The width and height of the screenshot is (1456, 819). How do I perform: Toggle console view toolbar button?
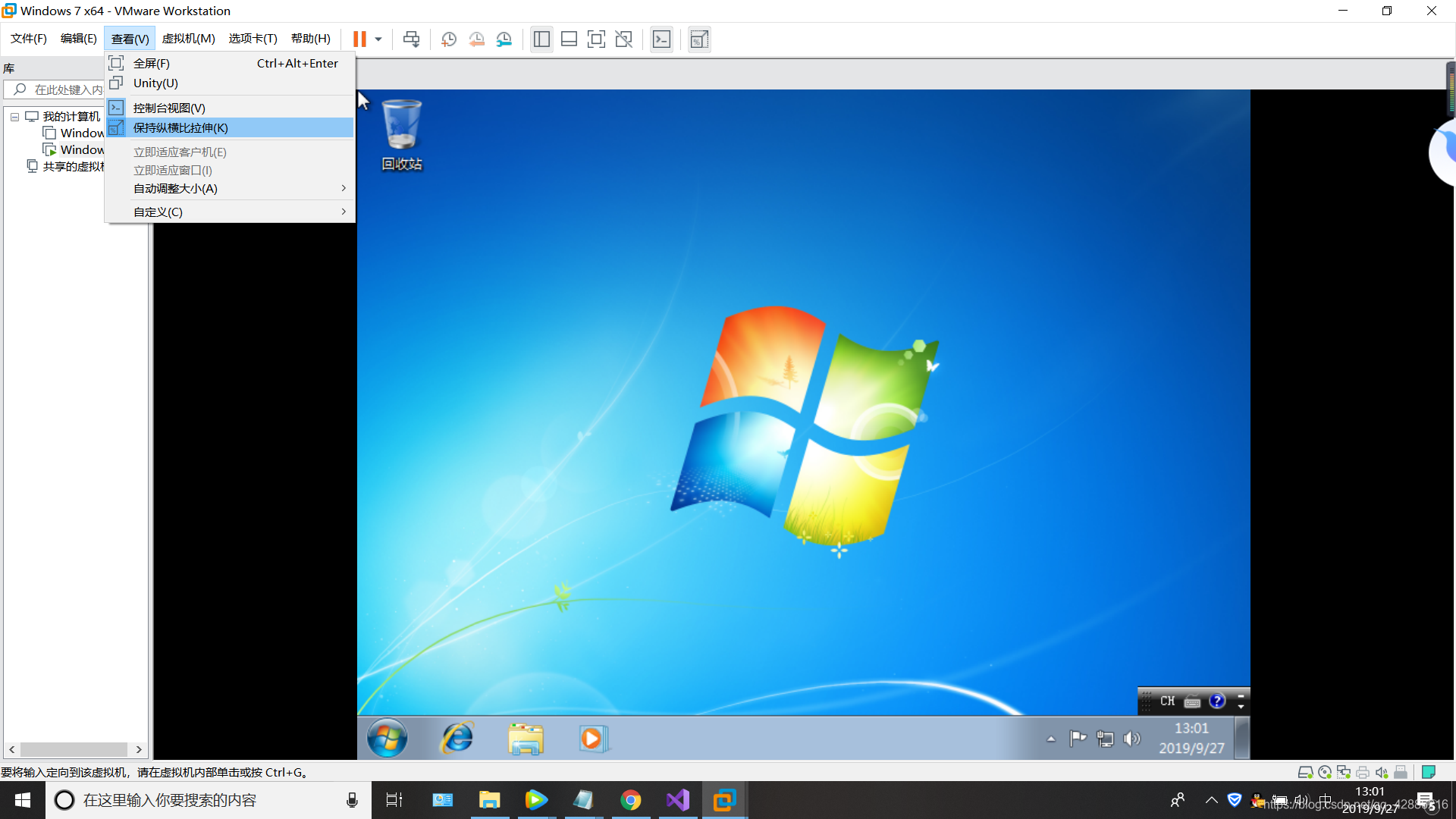pos(661,39)
